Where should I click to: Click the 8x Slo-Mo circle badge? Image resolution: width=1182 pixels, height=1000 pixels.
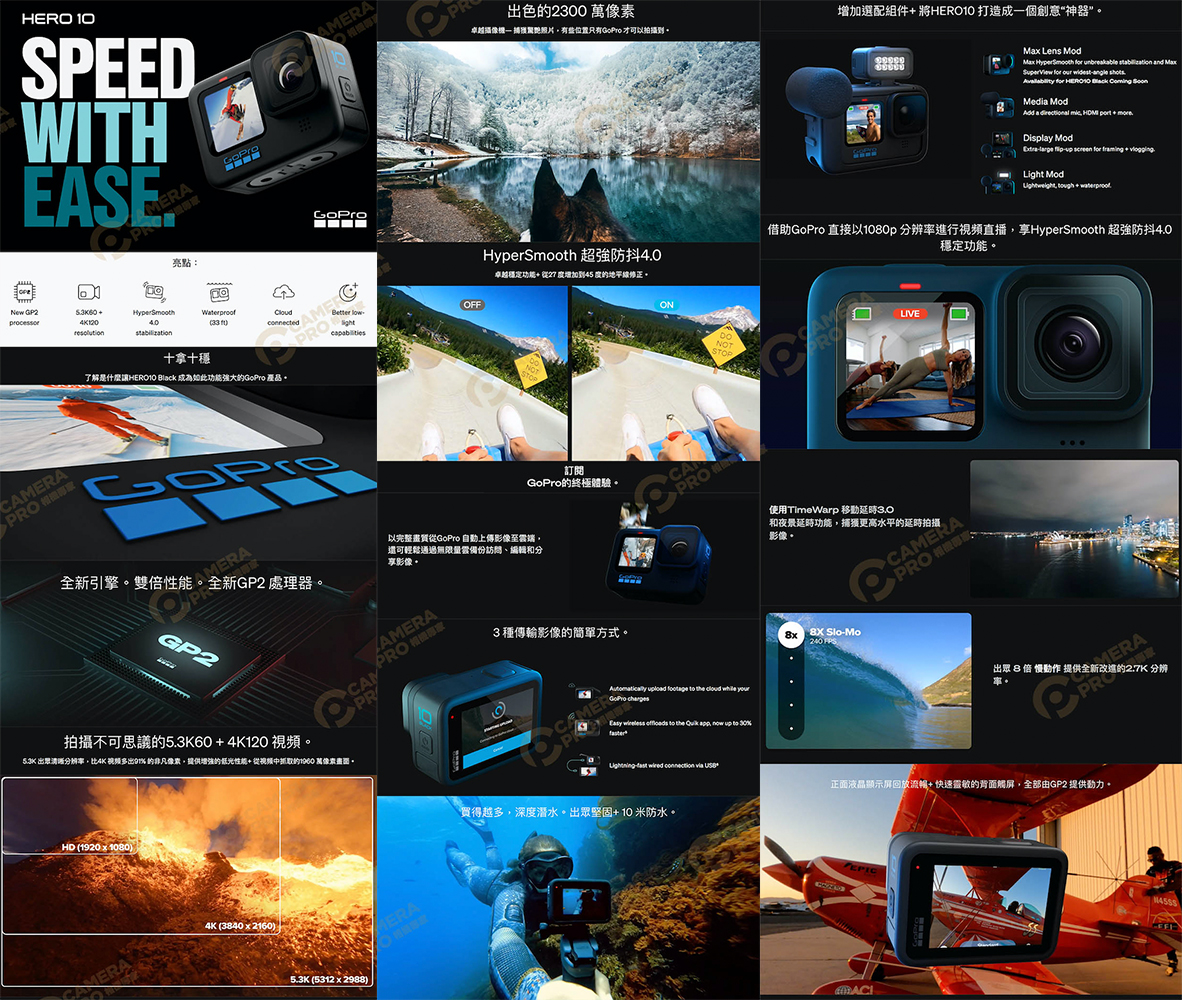point(791,635)
